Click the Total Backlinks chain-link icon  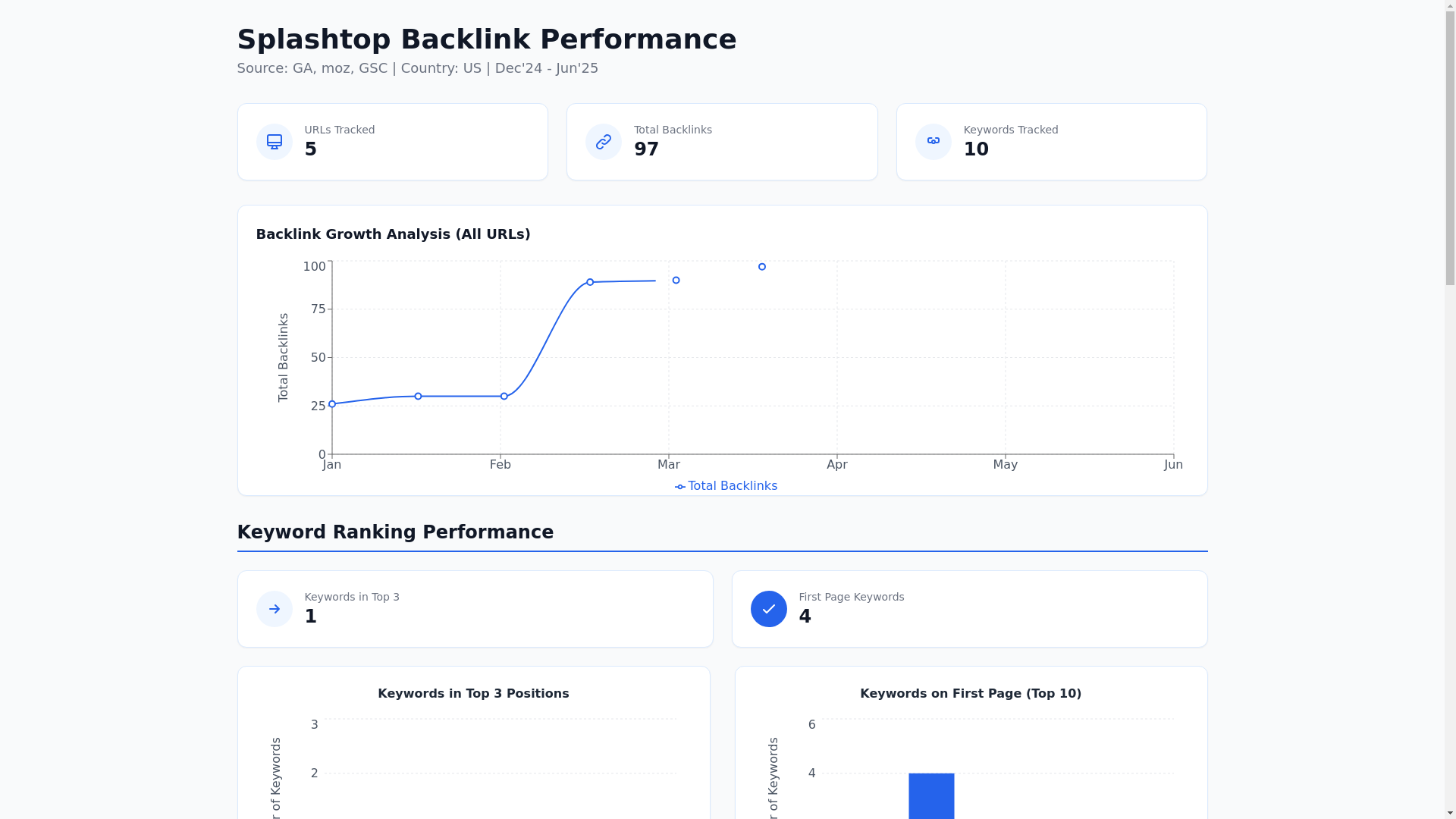point(604,142)
